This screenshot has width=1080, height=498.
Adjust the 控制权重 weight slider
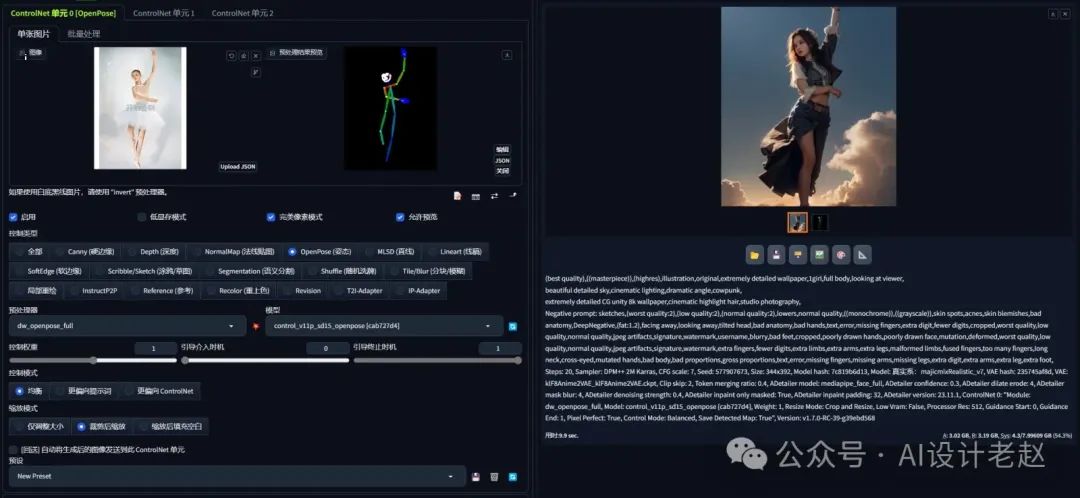pyautogui.click(x=93, y=360)
